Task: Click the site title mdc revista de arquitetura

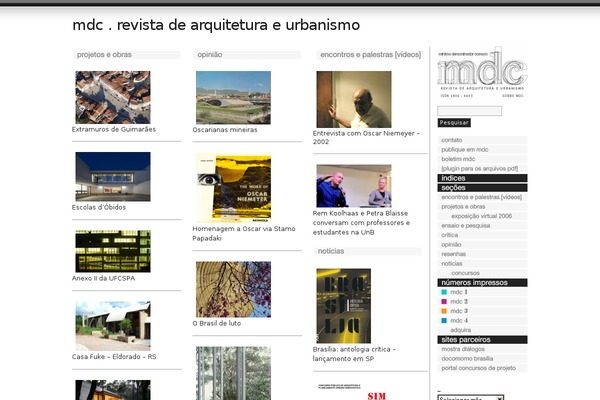Action: 216,25
